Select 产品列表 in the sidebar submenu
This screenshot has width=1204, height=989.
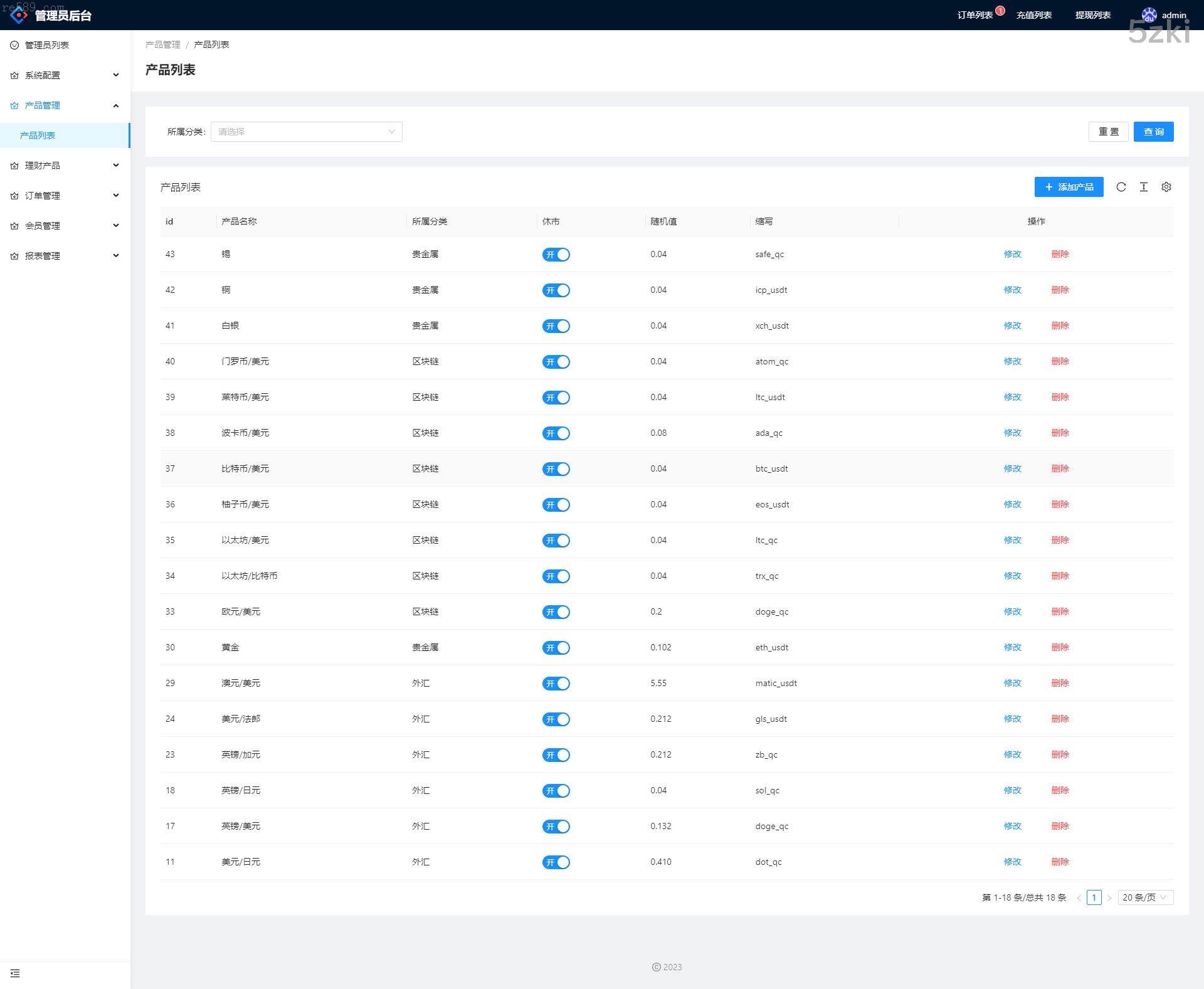(38, 135)
